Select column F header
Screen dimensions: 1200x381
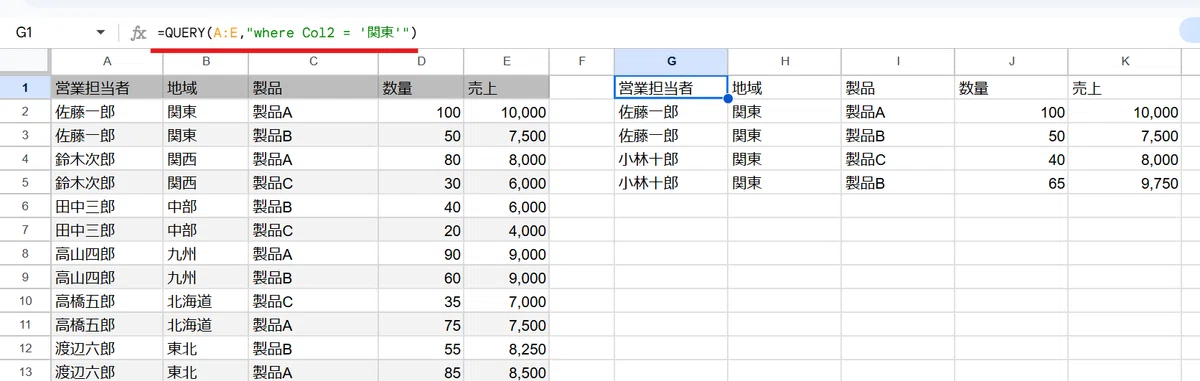click(x=581, y=61)
